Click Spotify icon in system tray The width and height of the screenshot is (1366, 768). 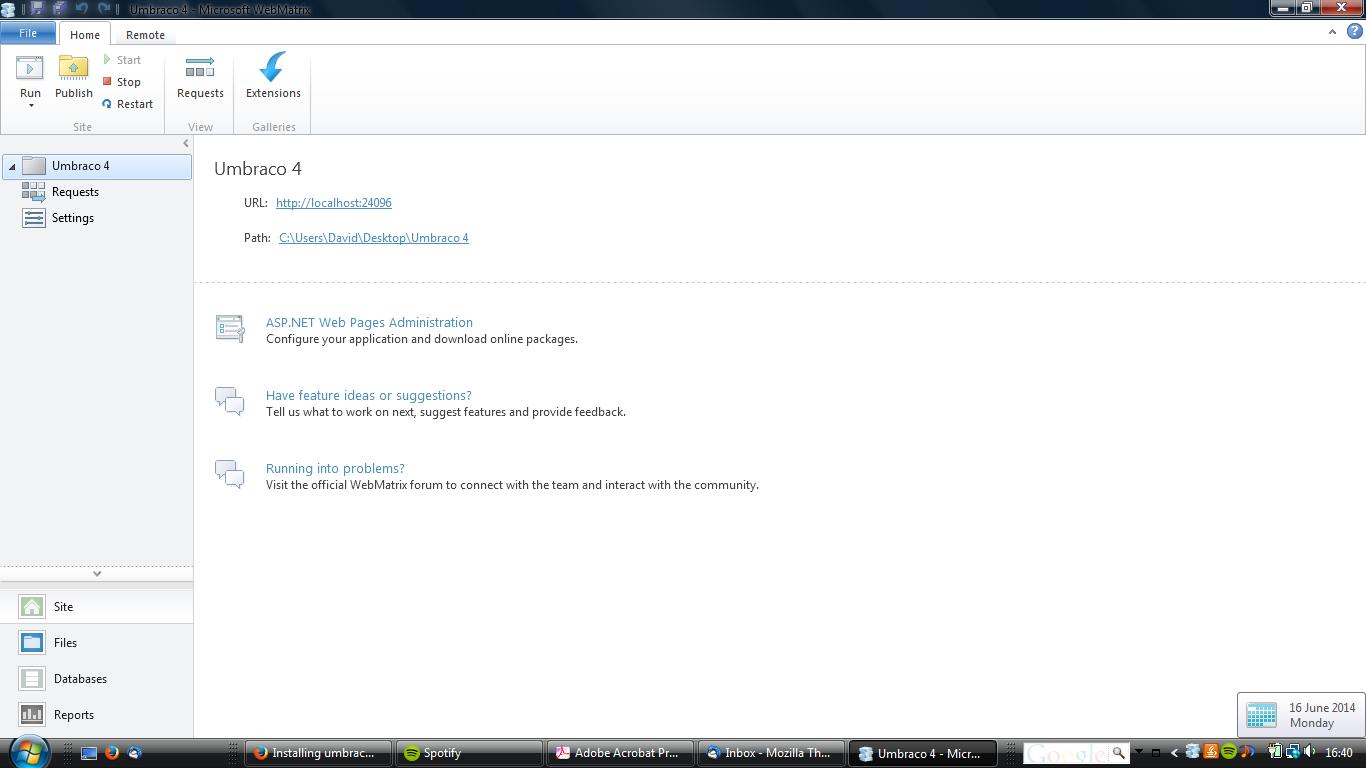1229,752
